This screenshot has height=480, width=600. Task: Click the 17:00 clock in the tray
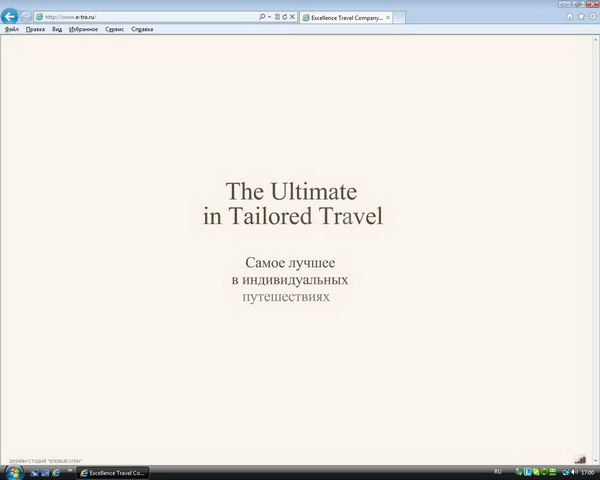(x=587, y=473)
